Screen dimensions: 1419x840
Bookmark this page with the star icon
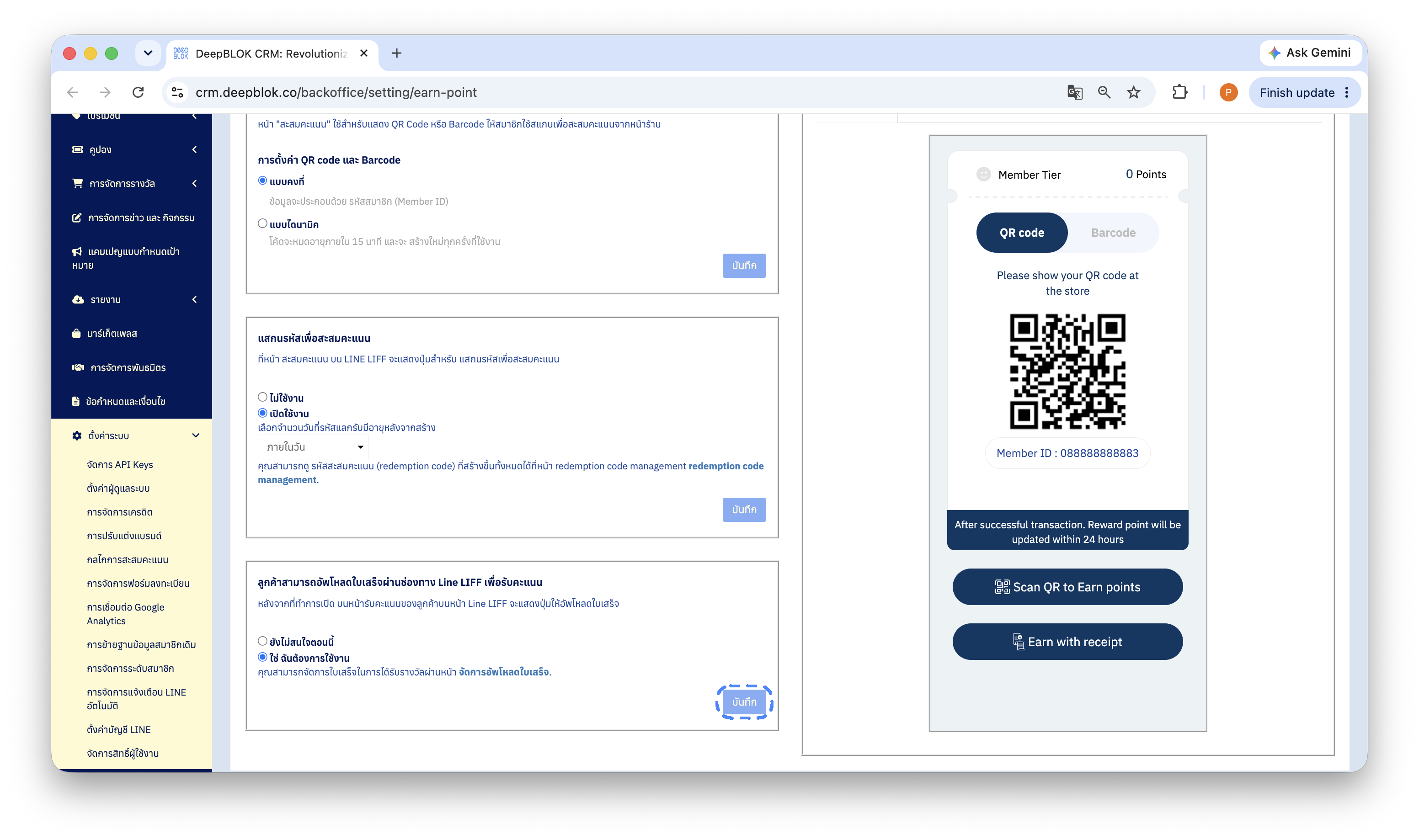[x=1133, y=92]
